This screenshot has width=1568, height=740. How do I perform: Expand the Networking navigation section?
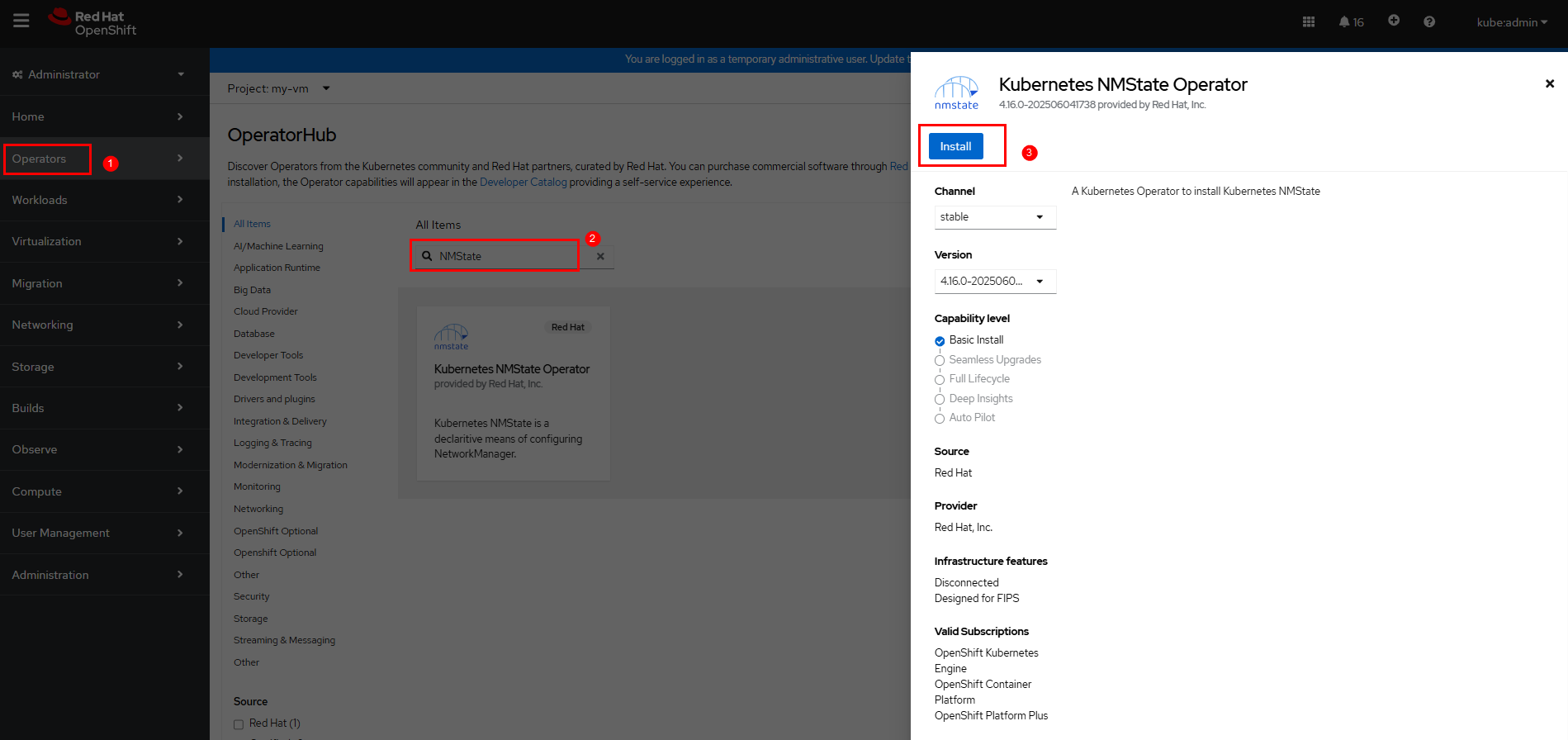[105, 325]
